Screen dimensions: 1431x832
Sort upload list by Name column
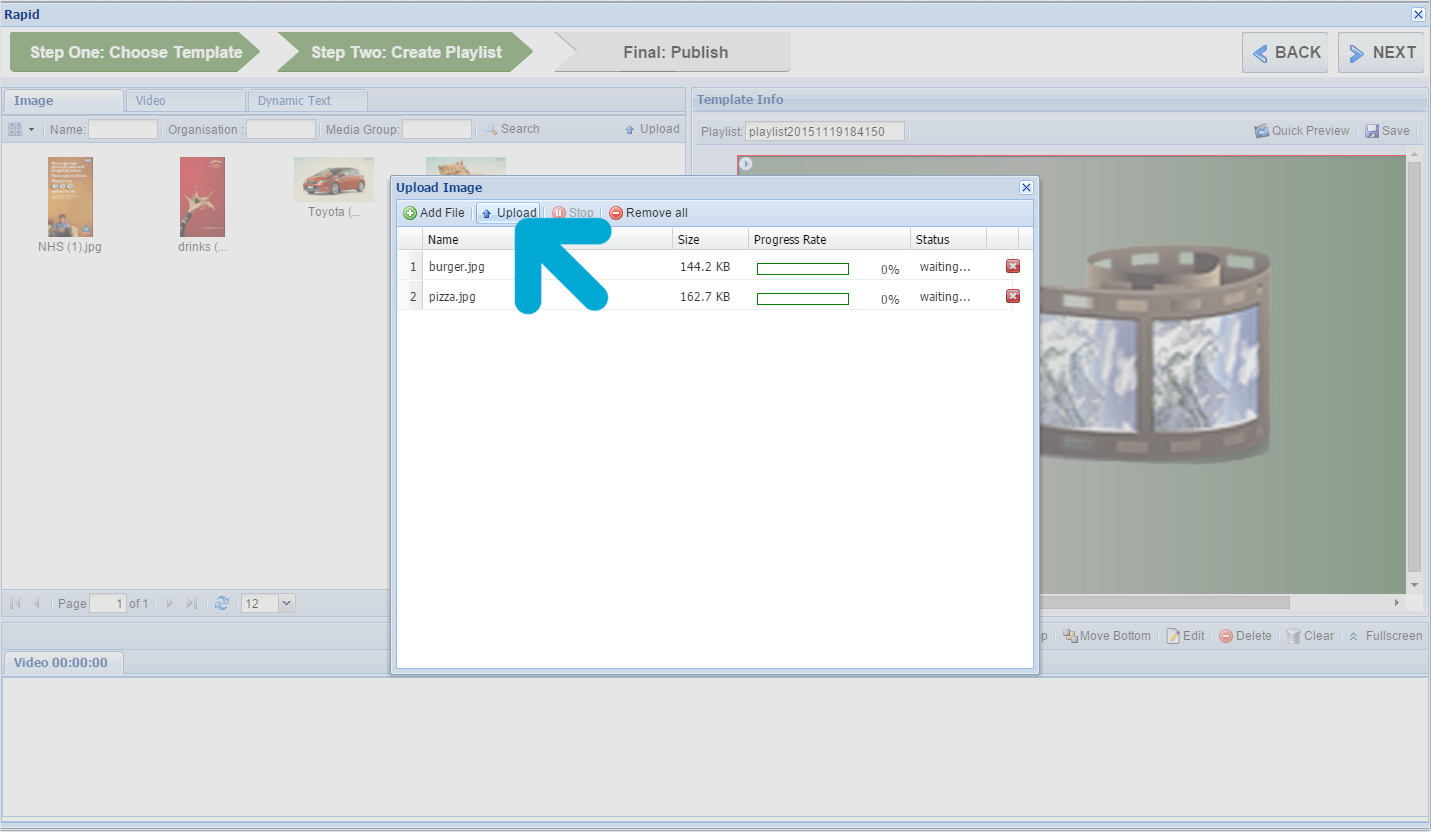click(x=547, y=240)
